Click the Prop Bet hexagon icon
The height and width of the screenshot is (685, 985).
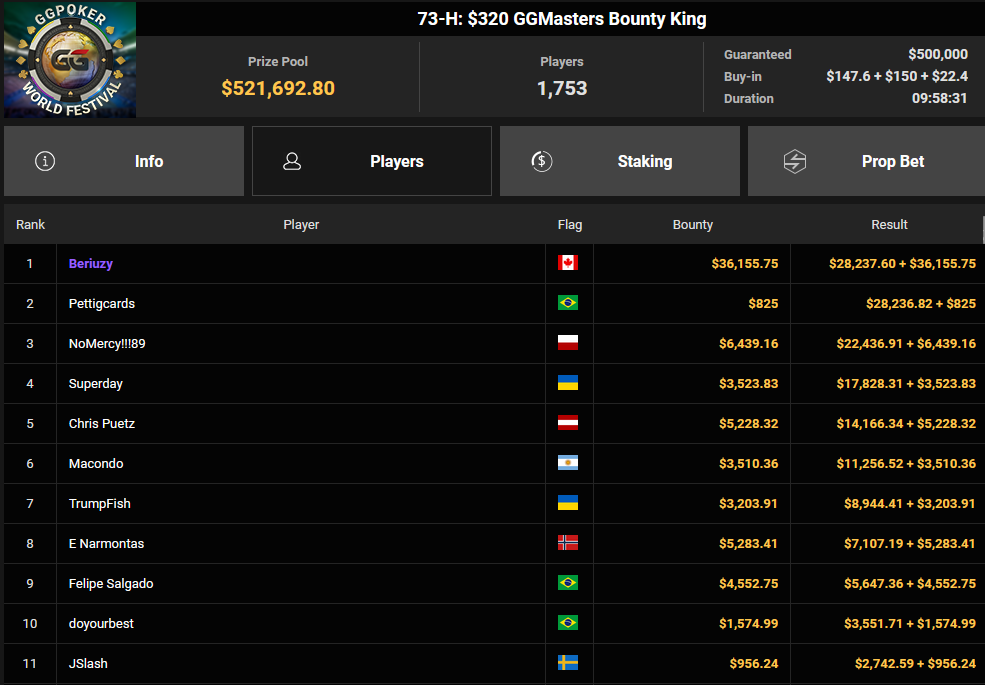click(x=795, y=162)
